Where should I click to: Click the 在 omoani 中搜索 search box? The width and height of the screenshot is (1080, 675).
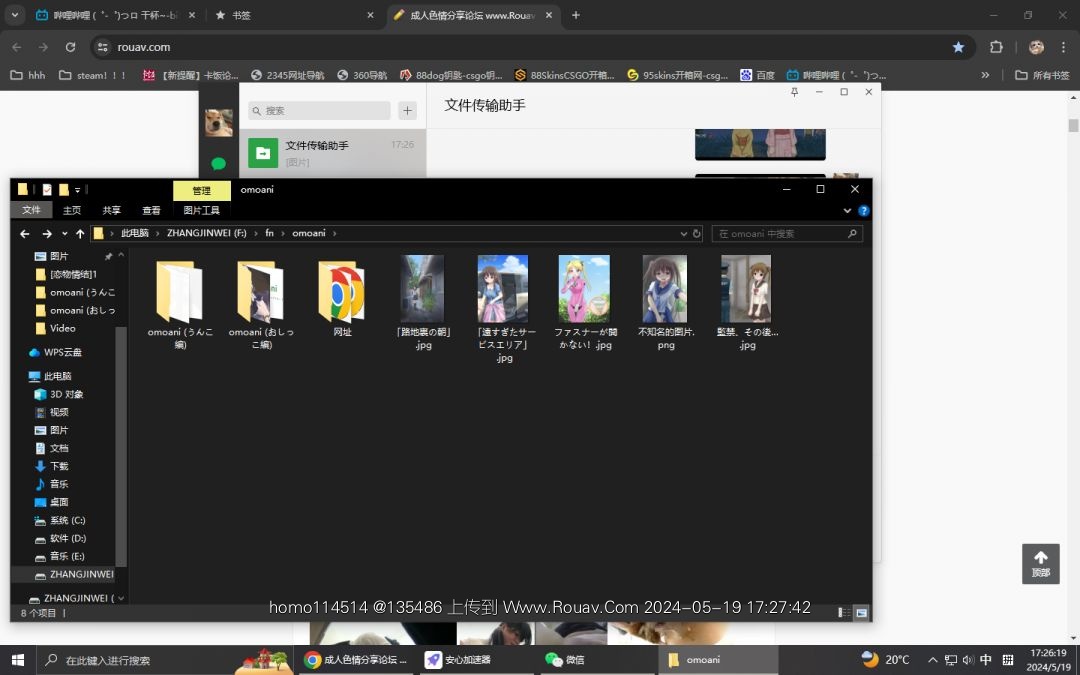point(780,234)
